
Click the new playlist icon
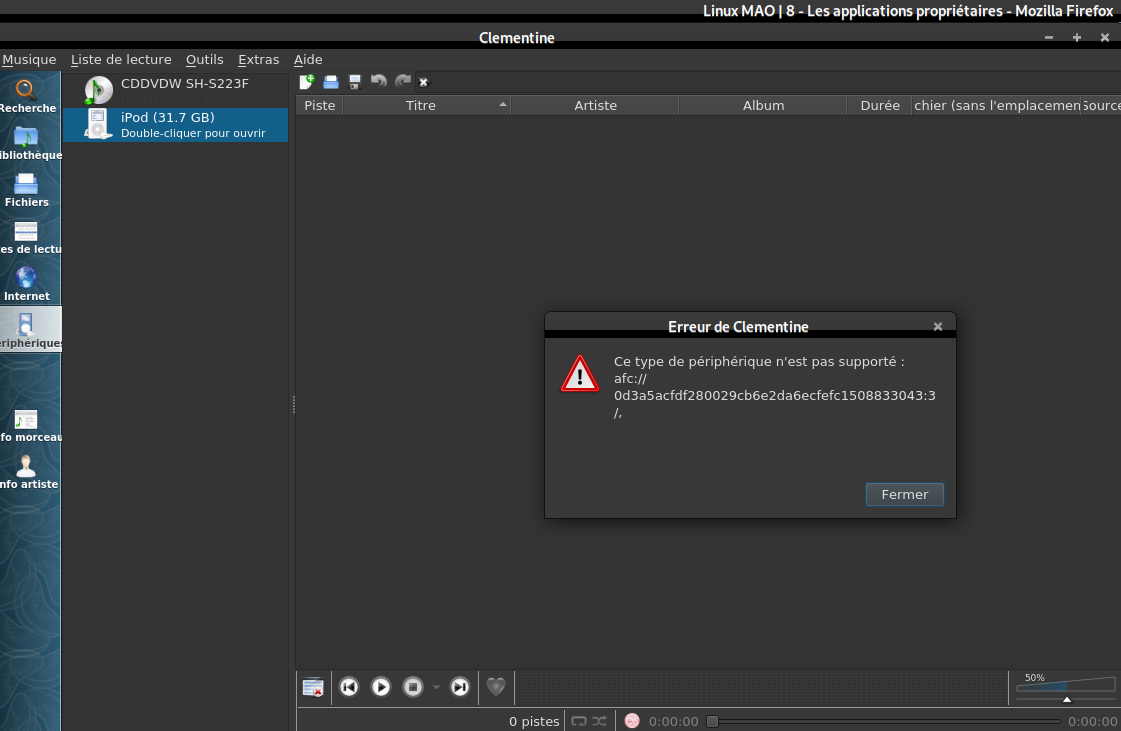coord(307,82)
